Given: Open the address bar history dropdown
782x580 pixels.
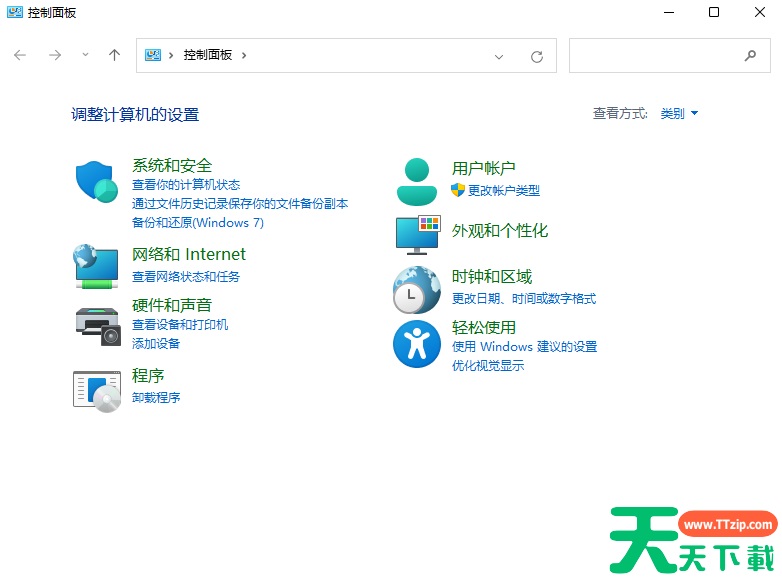Looking at the screenshot, I should (499, 56).
